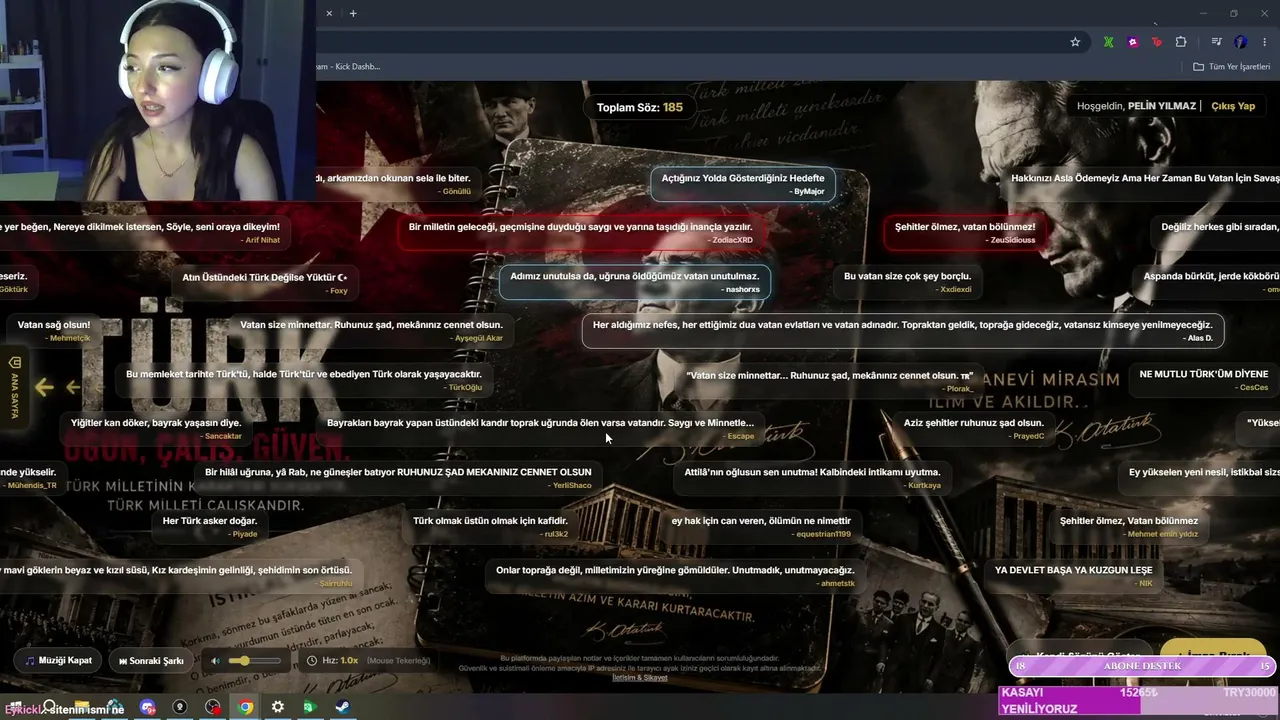The width and height of the screenshot is (1280, 720).
Task: Select the quote card by ByMajor
Action: tap(743, 184)
